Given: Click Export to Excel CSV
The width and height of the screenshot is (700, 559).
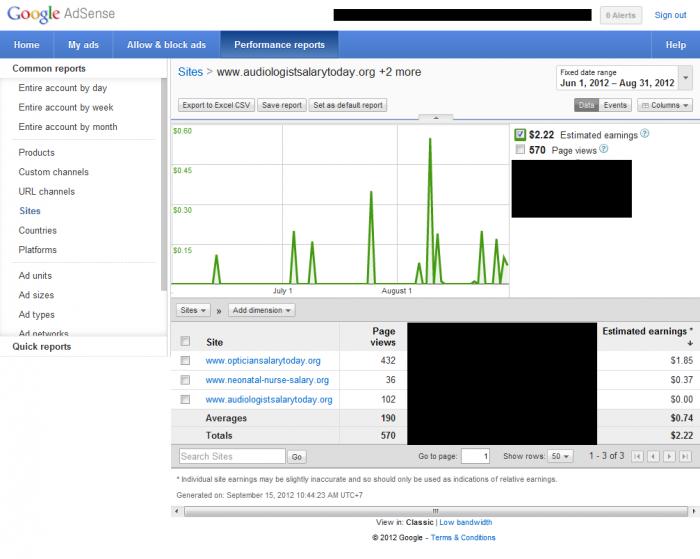Looking at the screenshot, I should pyautogui.click(x=216, y=105).
